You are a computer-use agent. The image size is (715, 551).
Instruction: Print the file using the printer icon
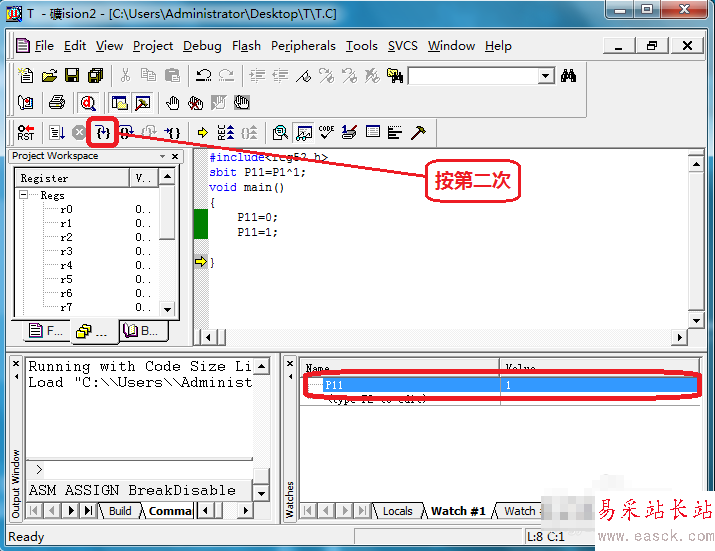pos(57,103)
